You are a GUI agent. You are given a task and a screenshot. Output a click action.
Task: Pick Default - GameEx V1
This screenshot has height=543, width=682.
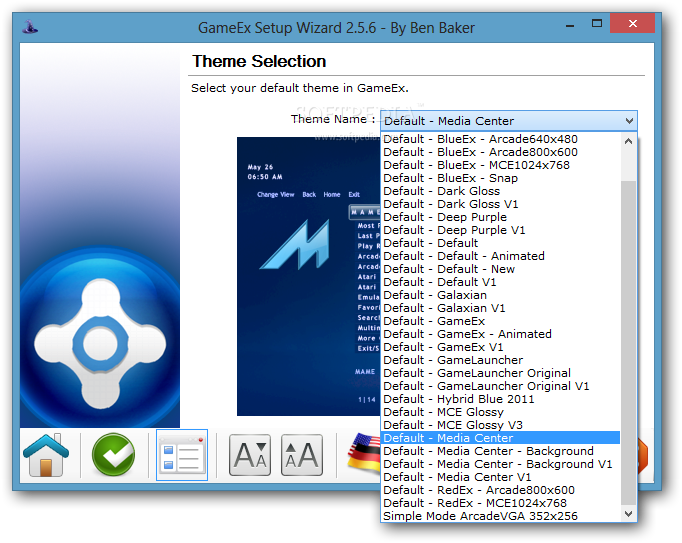pos(500,347)
